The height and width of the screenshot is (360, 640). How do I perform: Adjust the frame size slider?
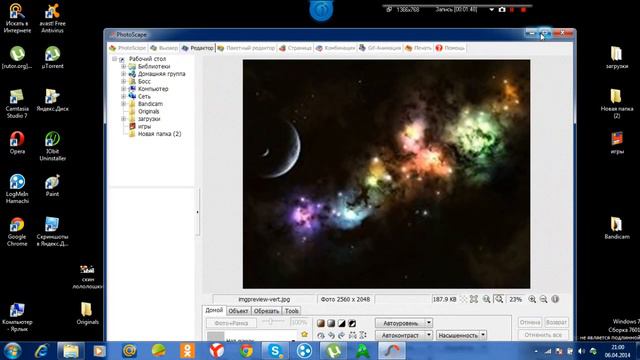point(273,322)
